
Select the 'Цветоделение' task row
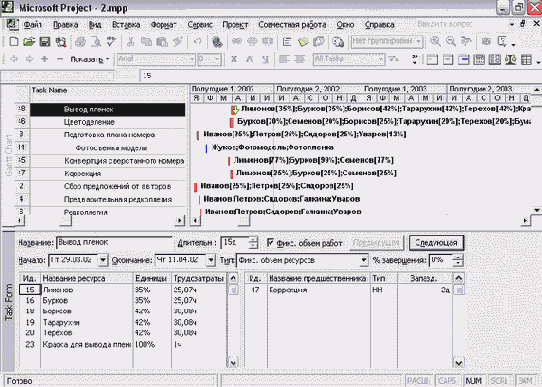pos(108,122)
